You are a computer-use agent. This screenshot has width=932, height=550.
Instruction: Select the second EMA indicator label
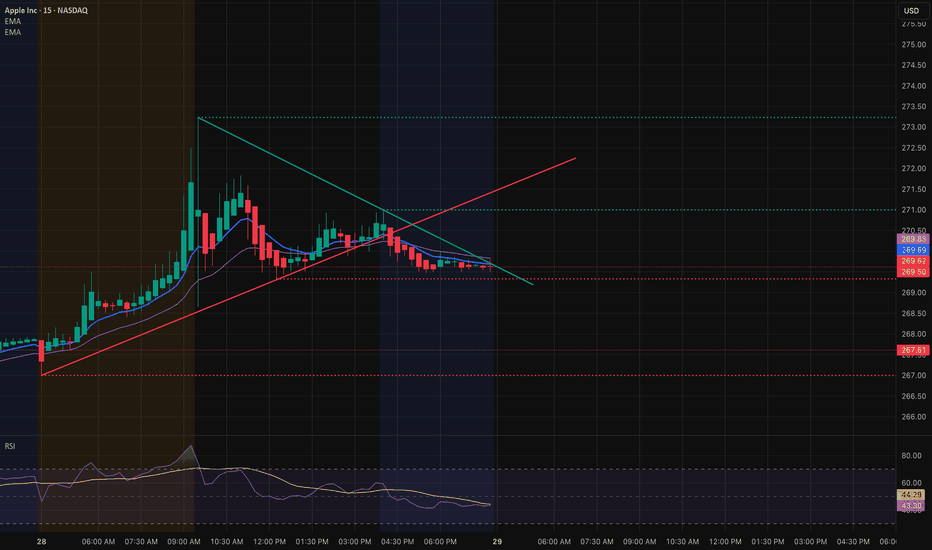12,32
